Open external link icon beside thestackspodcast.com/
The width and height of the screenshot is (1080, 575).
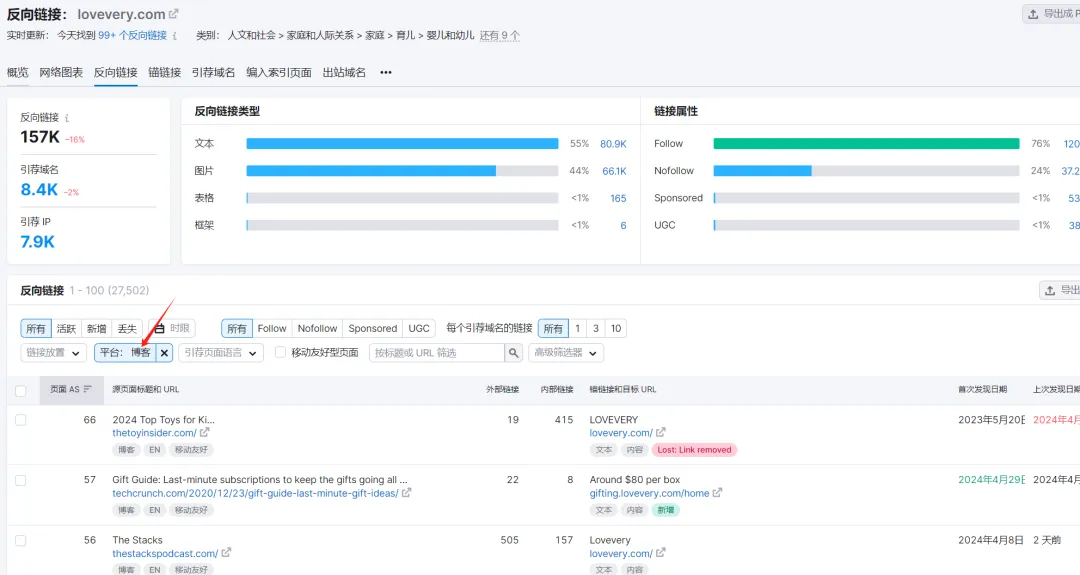pos(226,553)
